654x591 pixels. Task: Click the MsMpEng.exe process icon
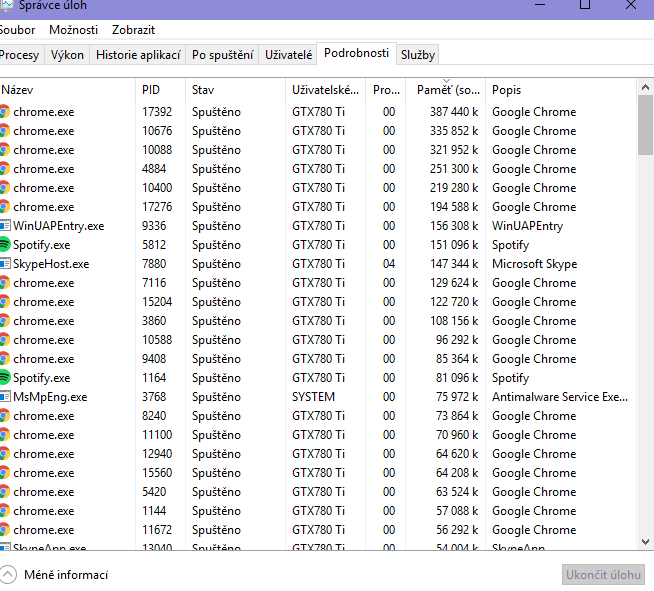[x=5, y=397]
